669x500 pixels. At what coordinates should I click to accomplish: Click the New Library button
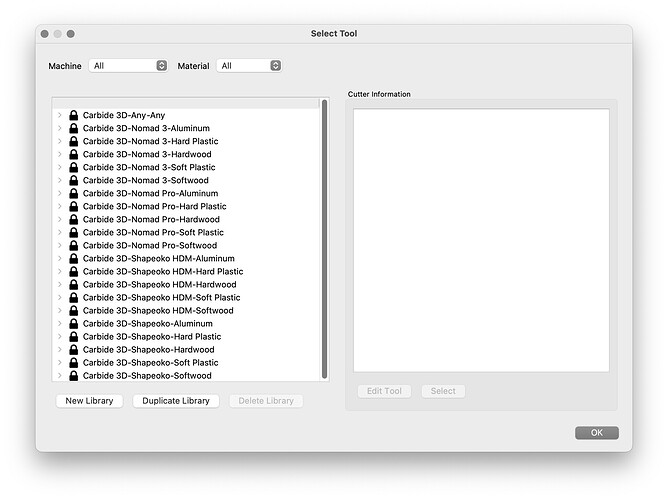pyautogui.click(x=89, y=401)
